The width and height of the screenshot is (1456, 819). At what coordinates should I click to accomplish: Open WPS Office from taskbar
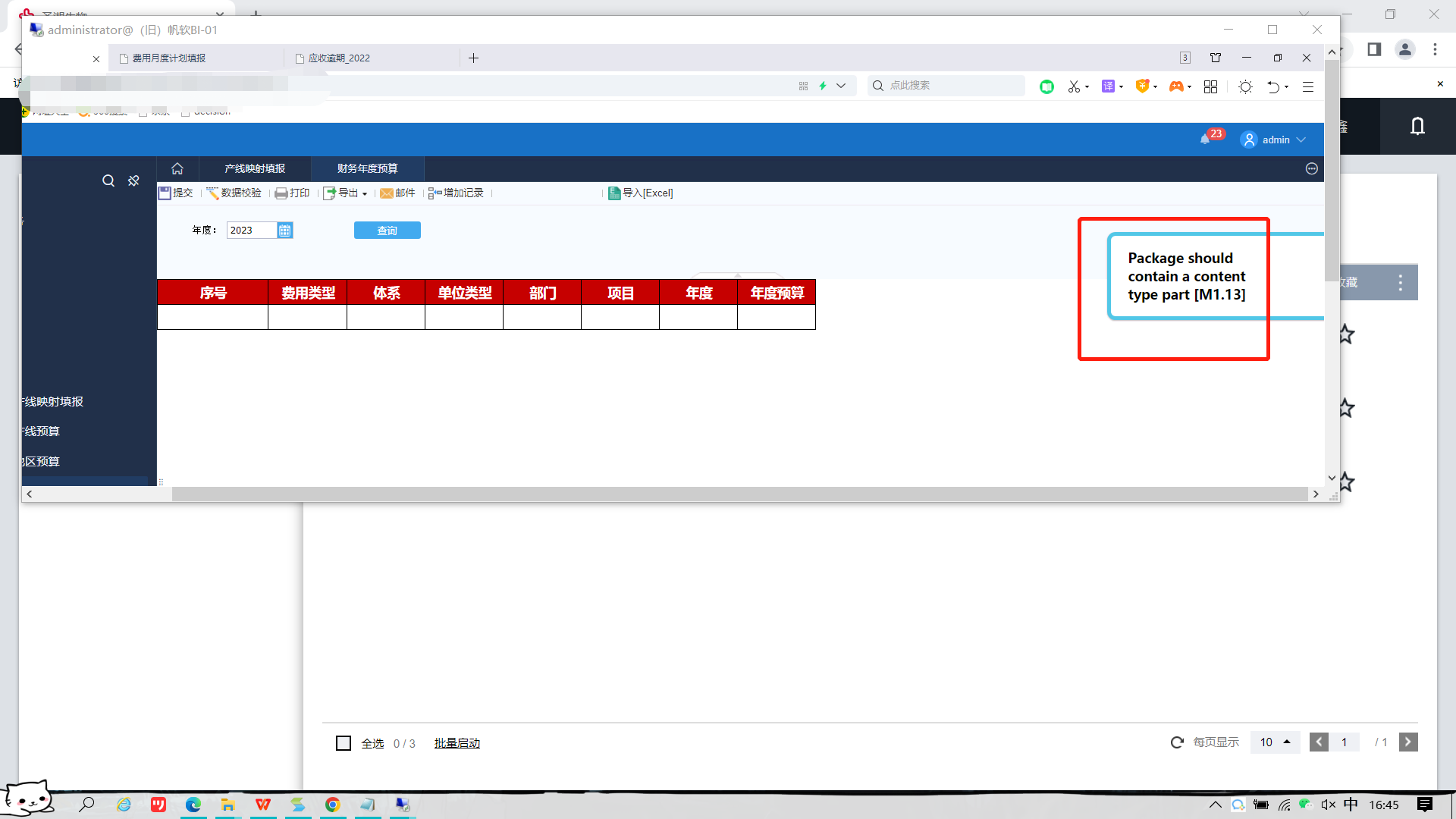click(263, 805)
